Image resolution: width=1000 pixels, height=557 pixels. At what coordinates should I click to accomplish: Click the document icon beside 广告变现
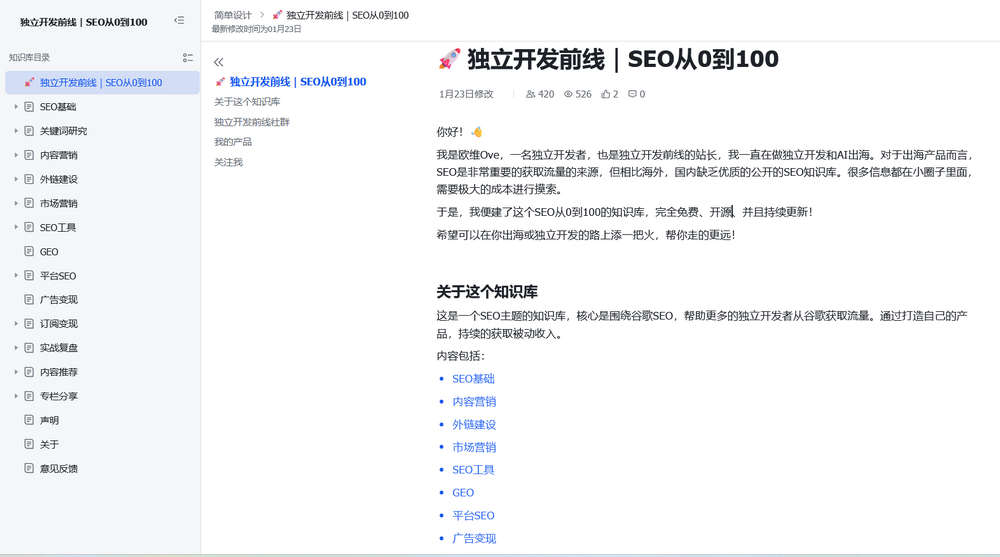(29, 299)
